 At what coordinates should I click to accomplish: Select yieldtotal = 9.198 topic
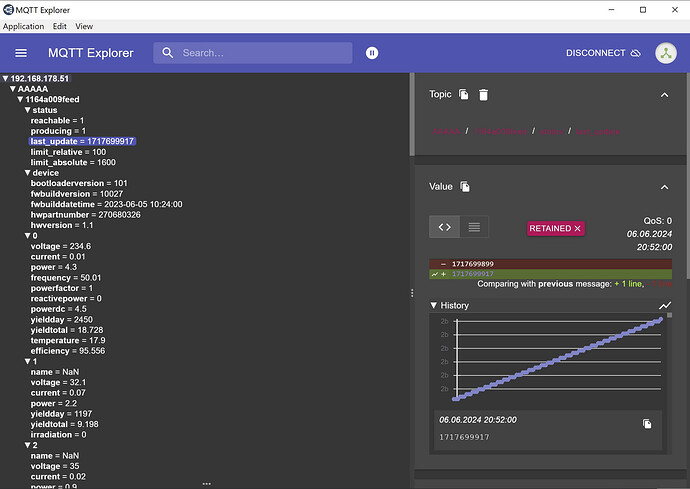64,424
